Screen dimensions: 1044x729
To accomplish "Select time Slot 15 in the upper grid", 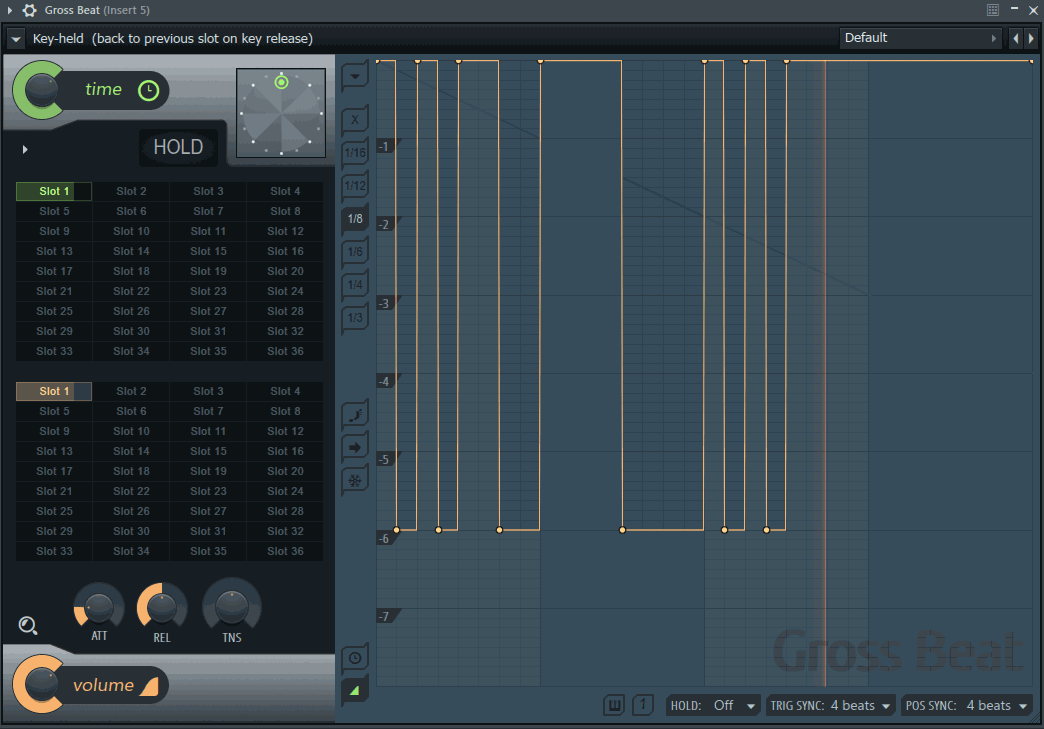I will (x=208, y=251).
